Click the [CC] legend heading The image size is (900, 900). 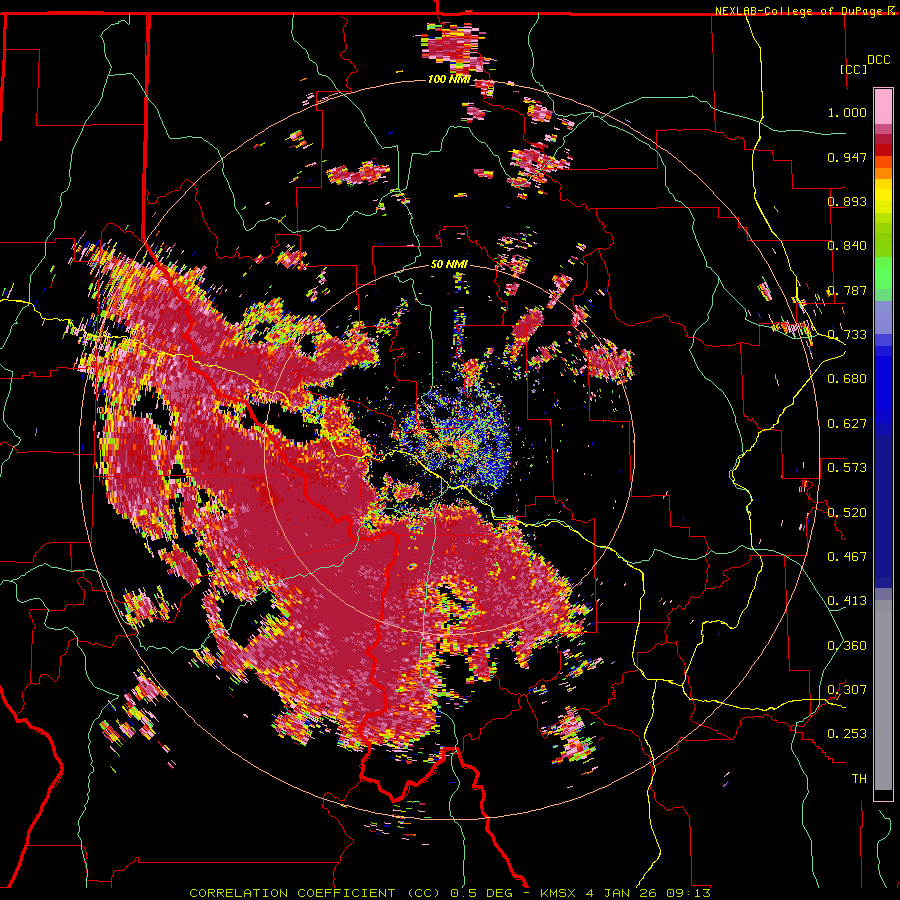(854, 69)
